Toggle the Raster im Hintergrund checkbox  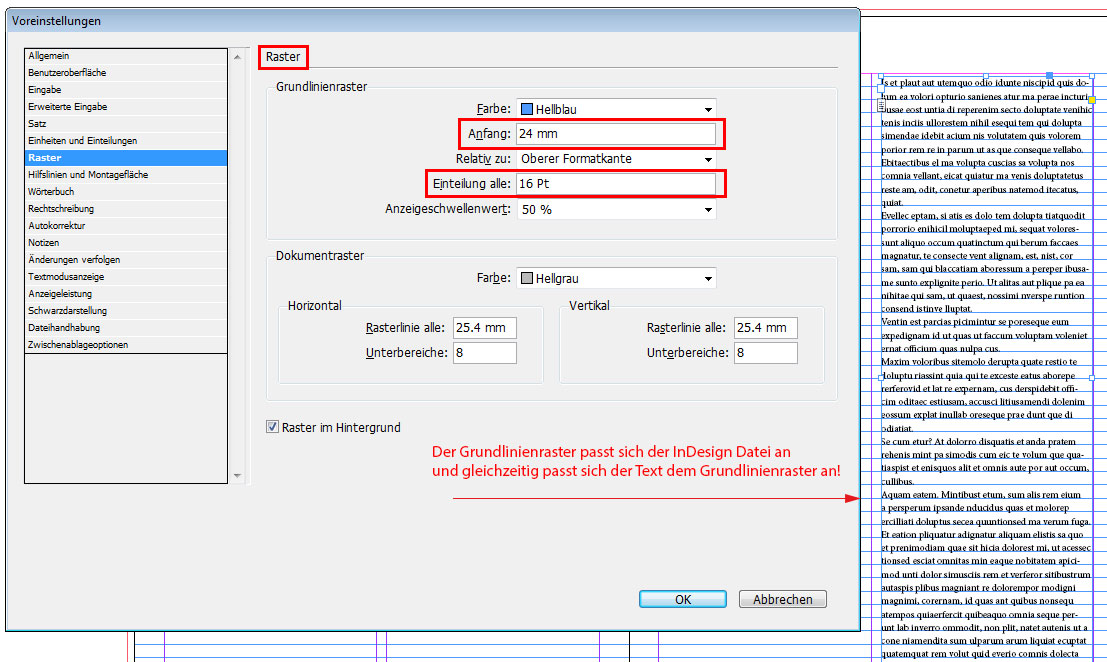coord(272,427)
